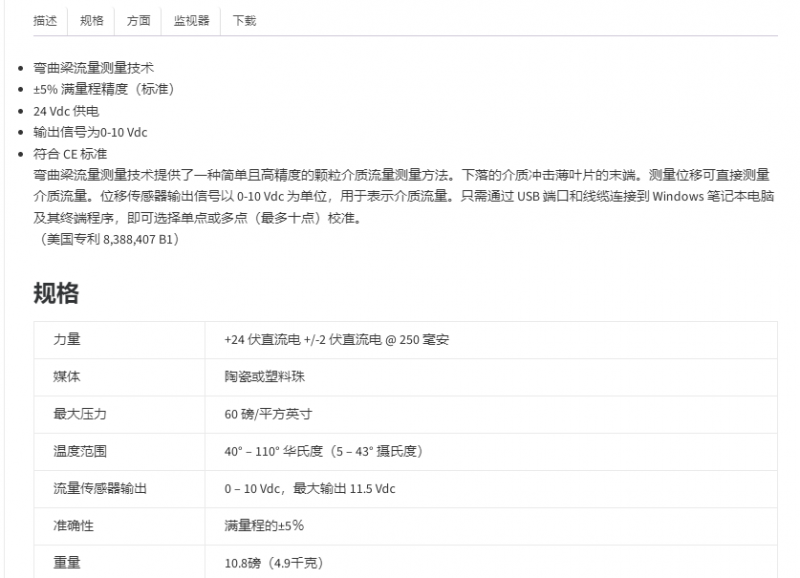
Task: Click the 输出信号为0-10 Vdc bullet item
Action: pos(90,132)
